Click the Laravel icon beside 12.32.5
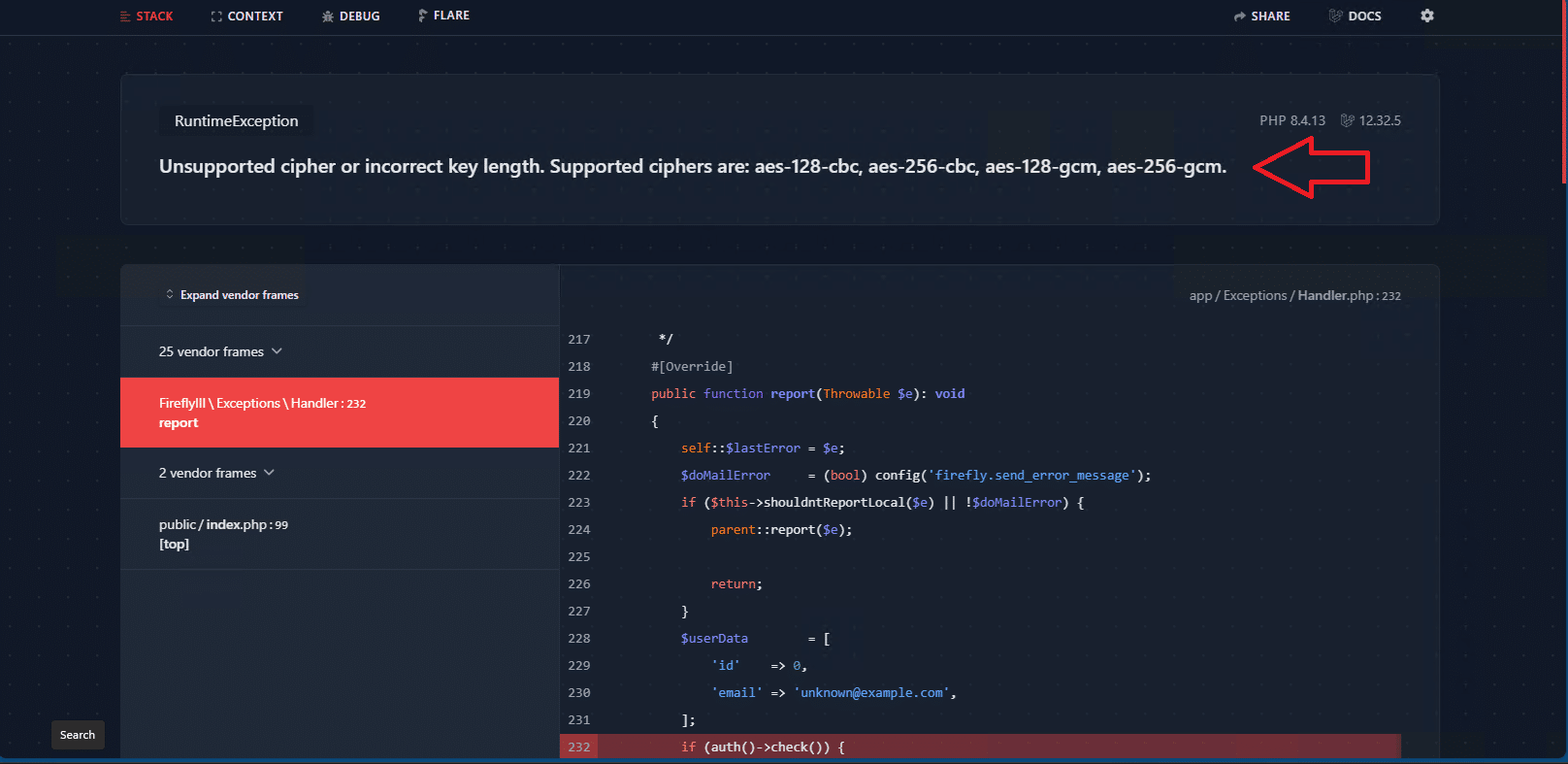The height and width of the screenshot is (764, 1568). click(x=1347, y=120)
